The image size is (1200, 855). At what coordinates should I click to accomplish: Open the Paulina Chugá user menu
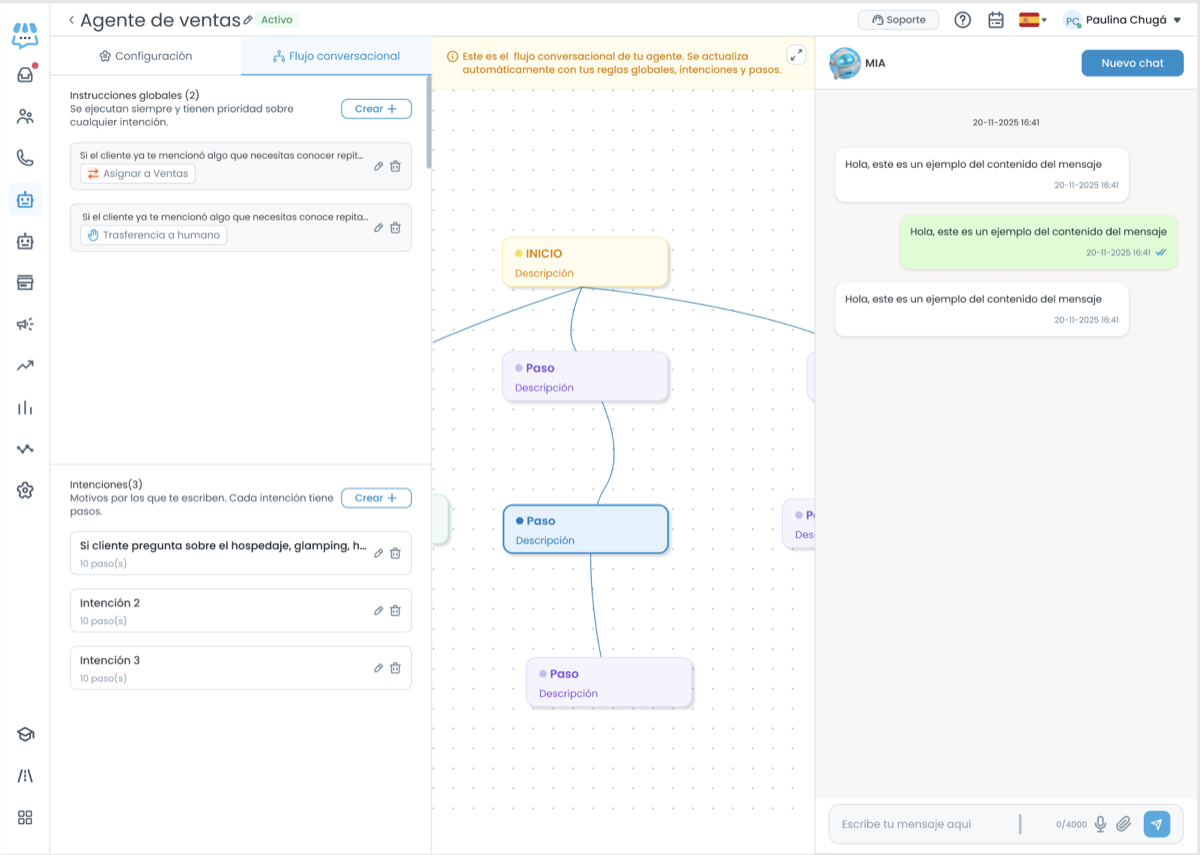[x=1123, y=20]
